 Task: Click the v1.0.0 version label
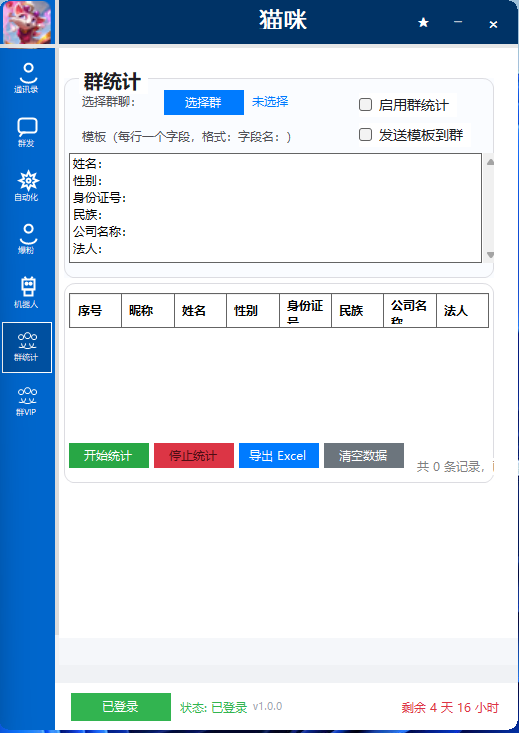click(267, 706)
